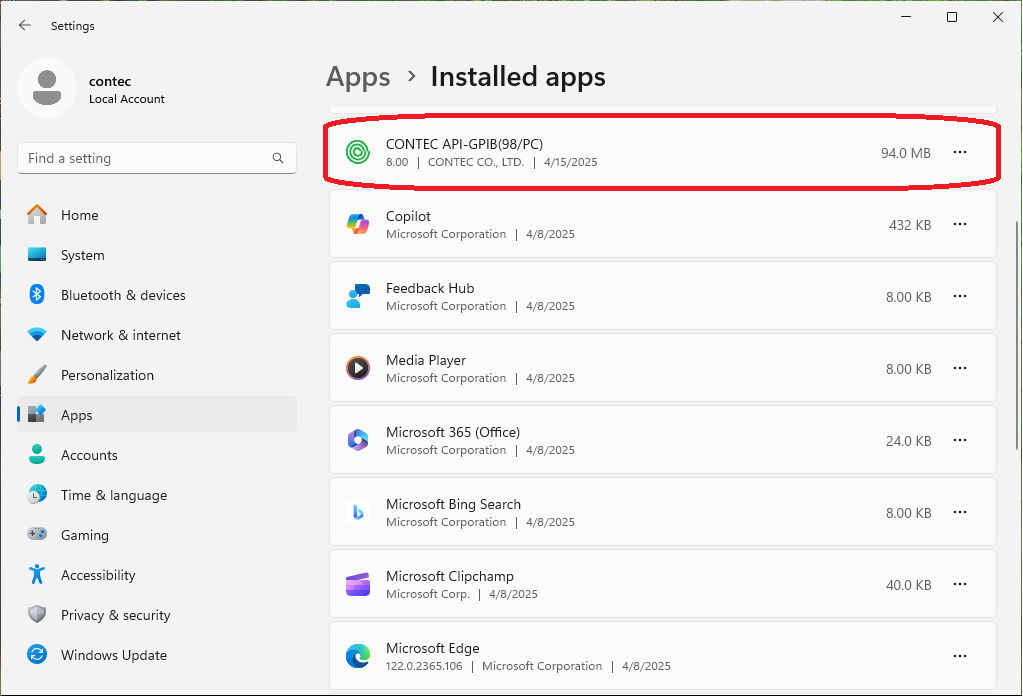Click the System monitor icon
The height and width of the screenshot is (696, 1023).
37,254
